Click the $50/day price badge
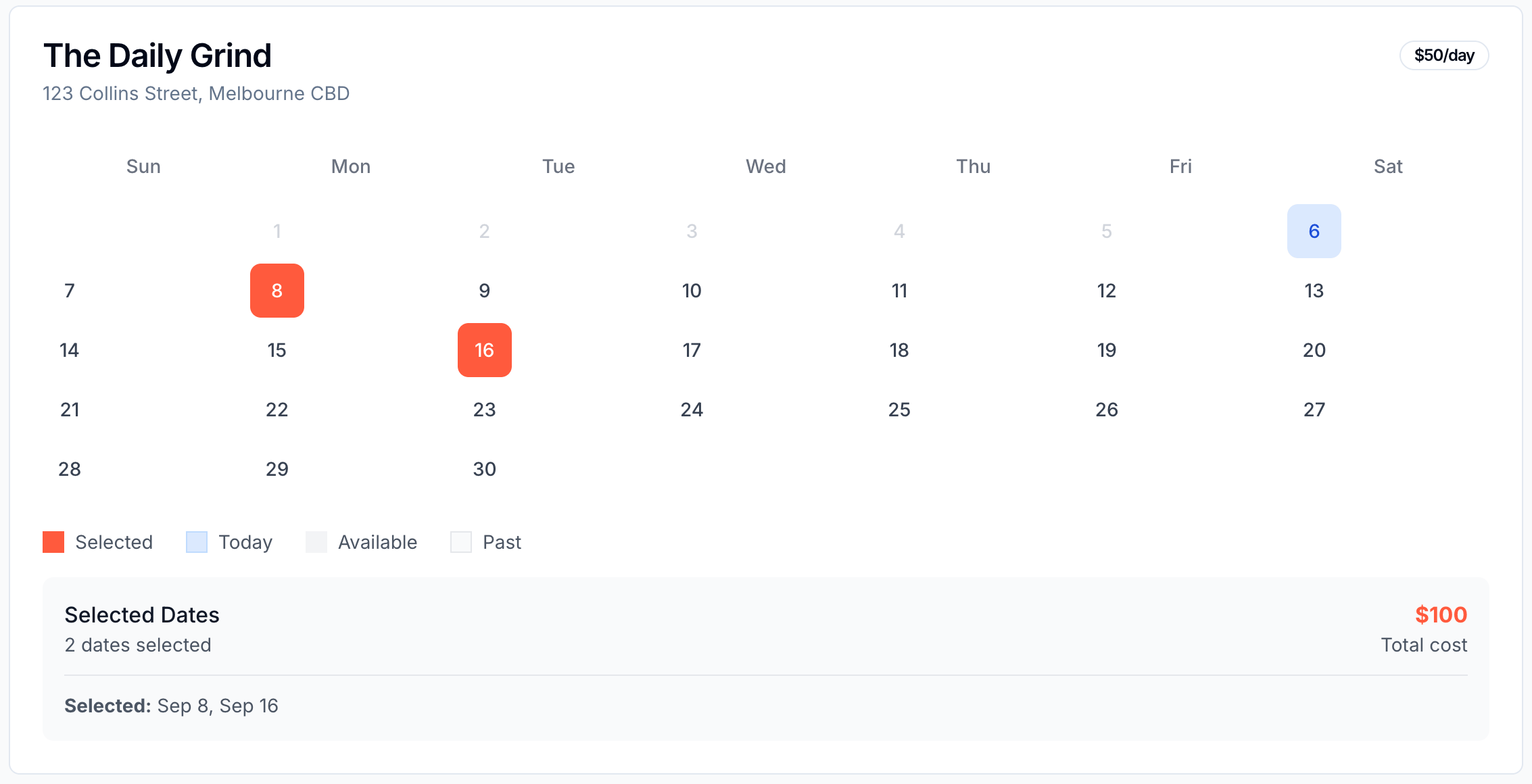Image resolution: width=1532 pixels, height=784 pixels. coord(1443,55)
